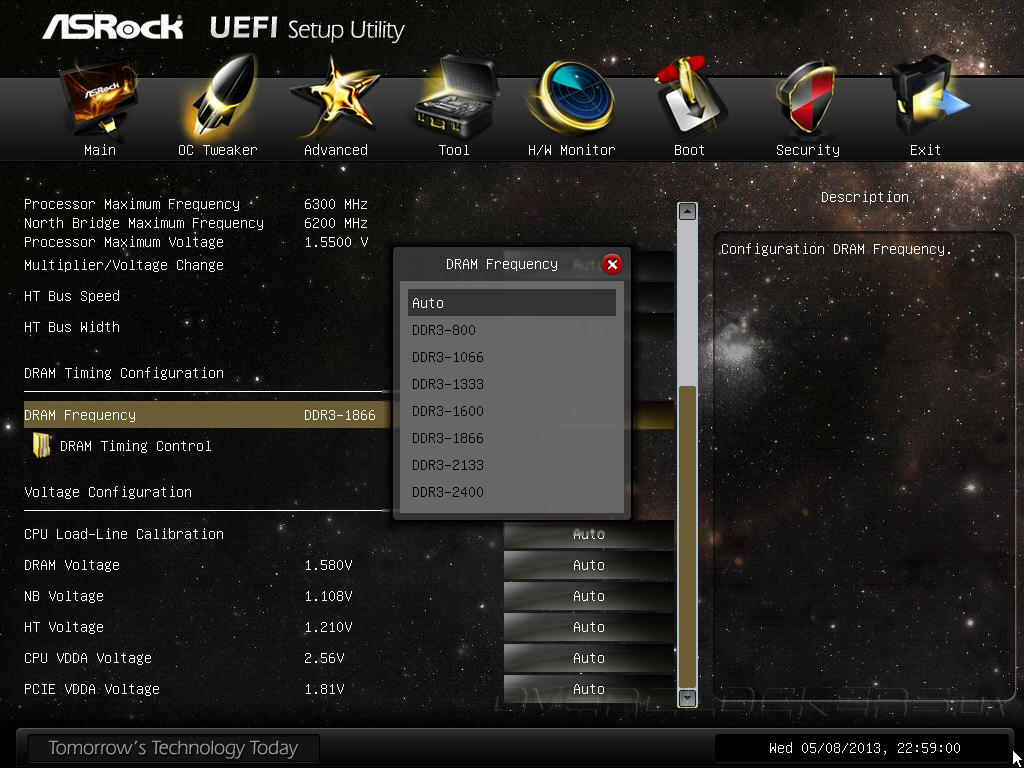The image size is (1024, 768).
Task: Open DRAM Timing Control submenu
Action: 136,447
